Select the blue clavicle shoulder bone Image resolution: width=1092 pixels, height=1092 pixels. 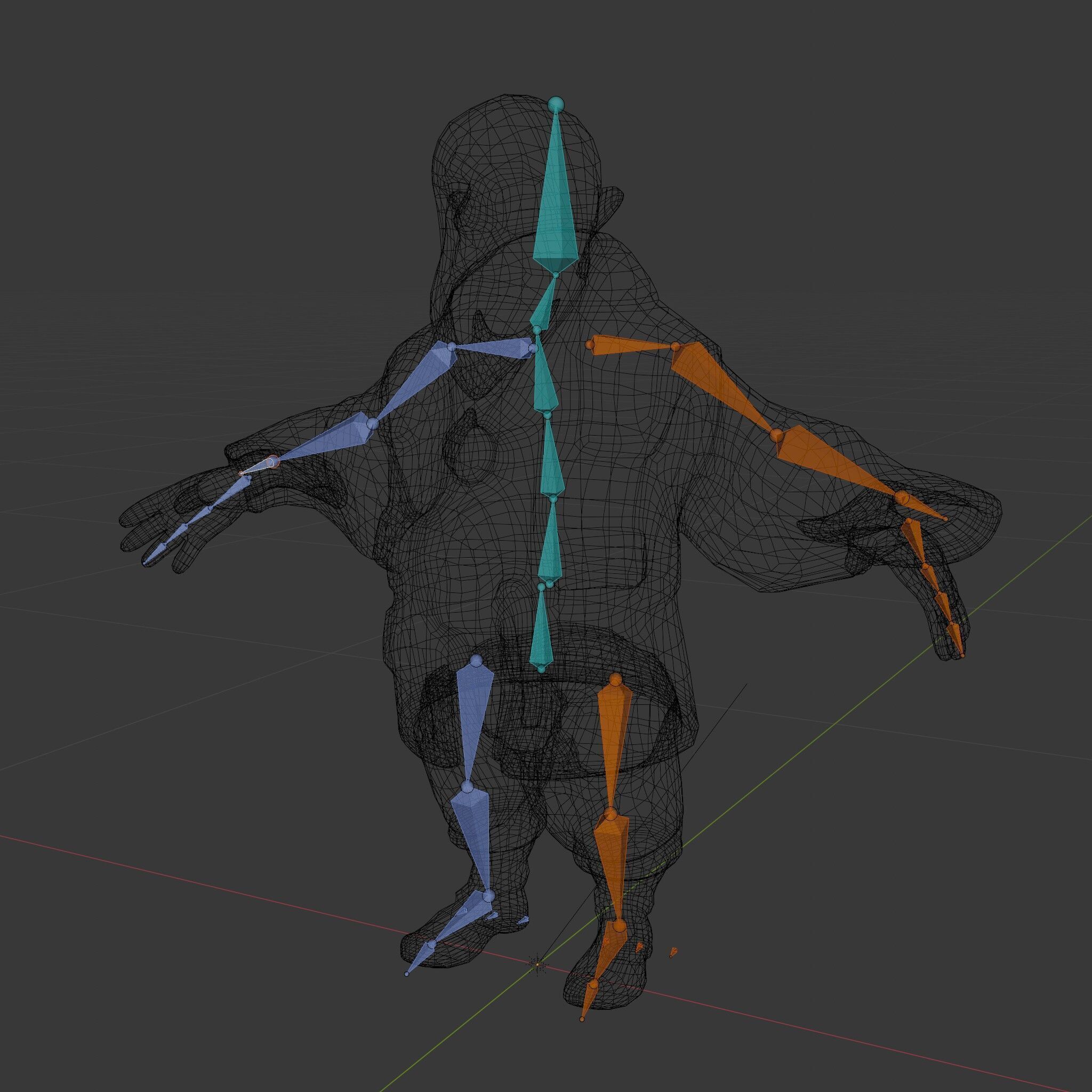click(x=493, y=348)
